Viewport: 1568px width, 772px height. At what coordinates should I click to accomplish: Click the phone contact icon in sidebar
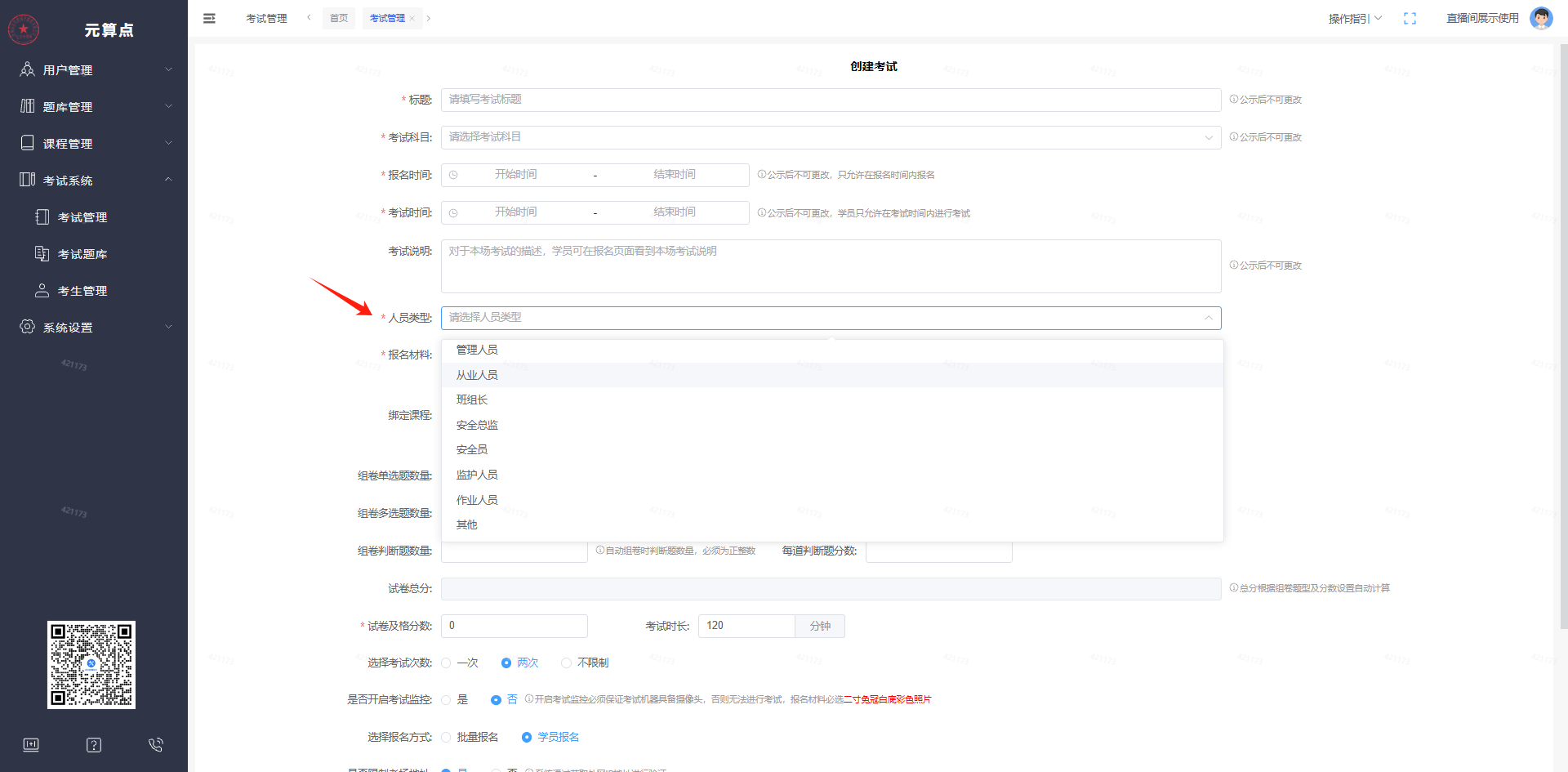pos(156,744)
